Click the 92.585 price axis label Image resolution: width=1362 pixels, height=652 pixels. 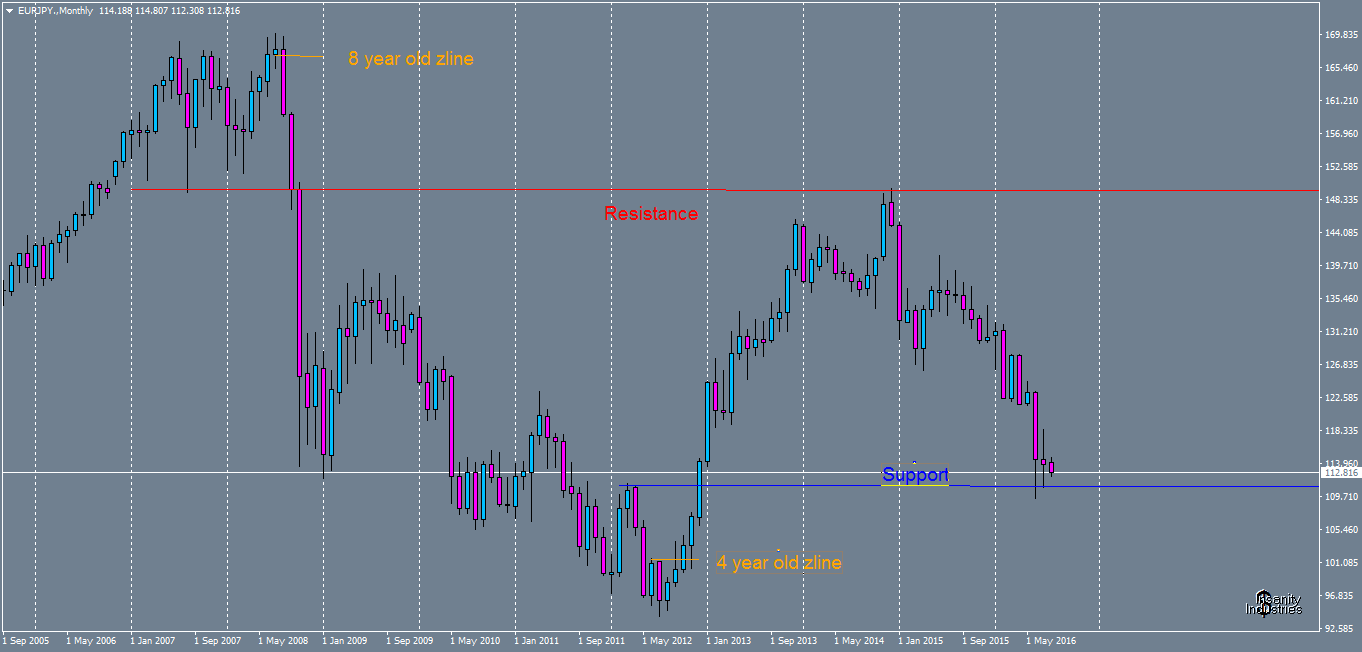click(1338, 627)
